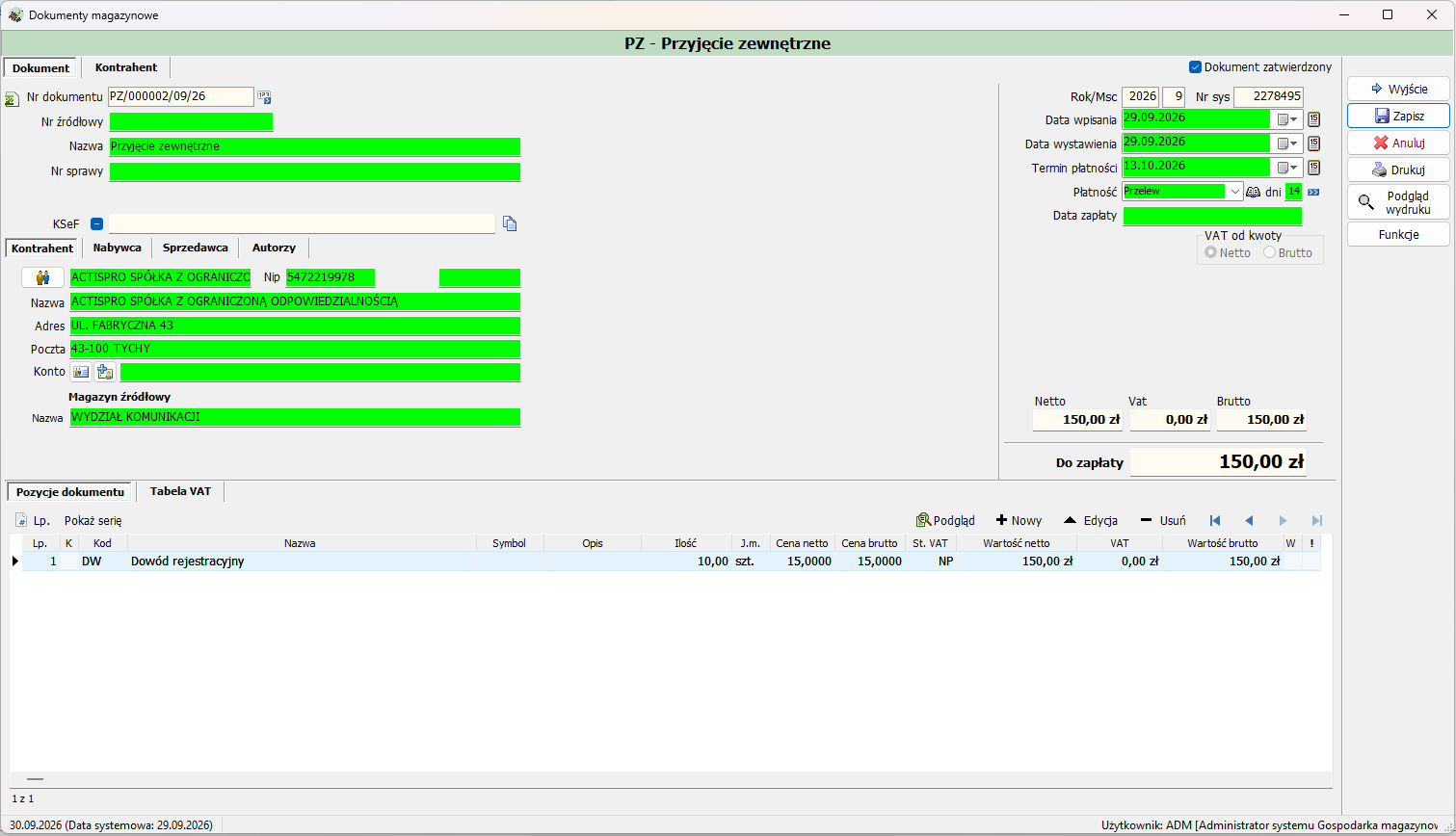Go to first record with navigation arrow

tap(1215, 520)
